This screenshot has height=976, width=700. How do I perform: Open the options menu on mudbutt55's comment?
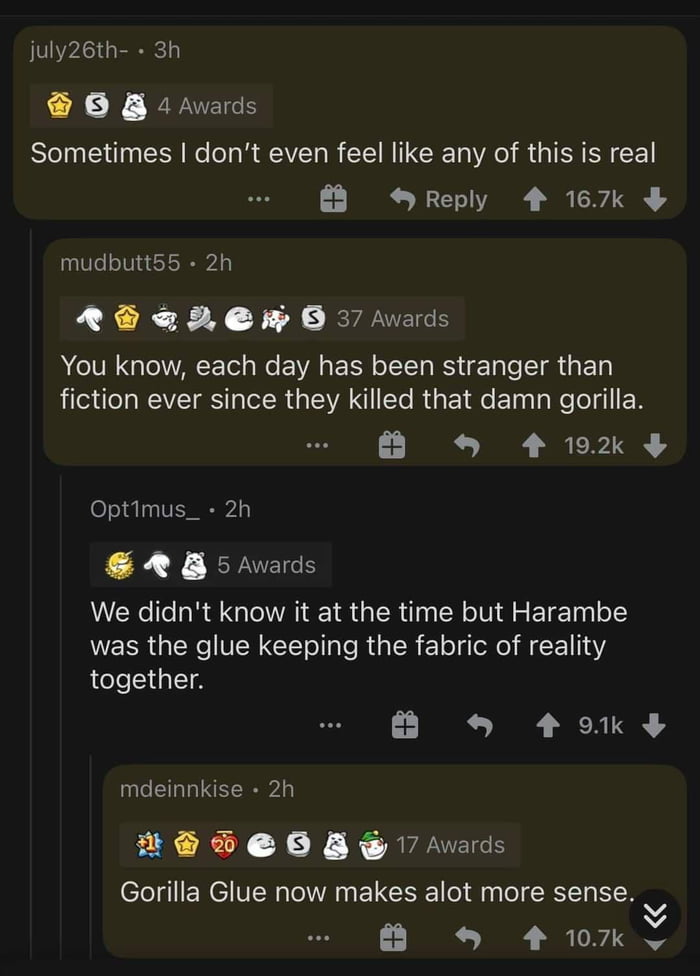coord(318,445)
